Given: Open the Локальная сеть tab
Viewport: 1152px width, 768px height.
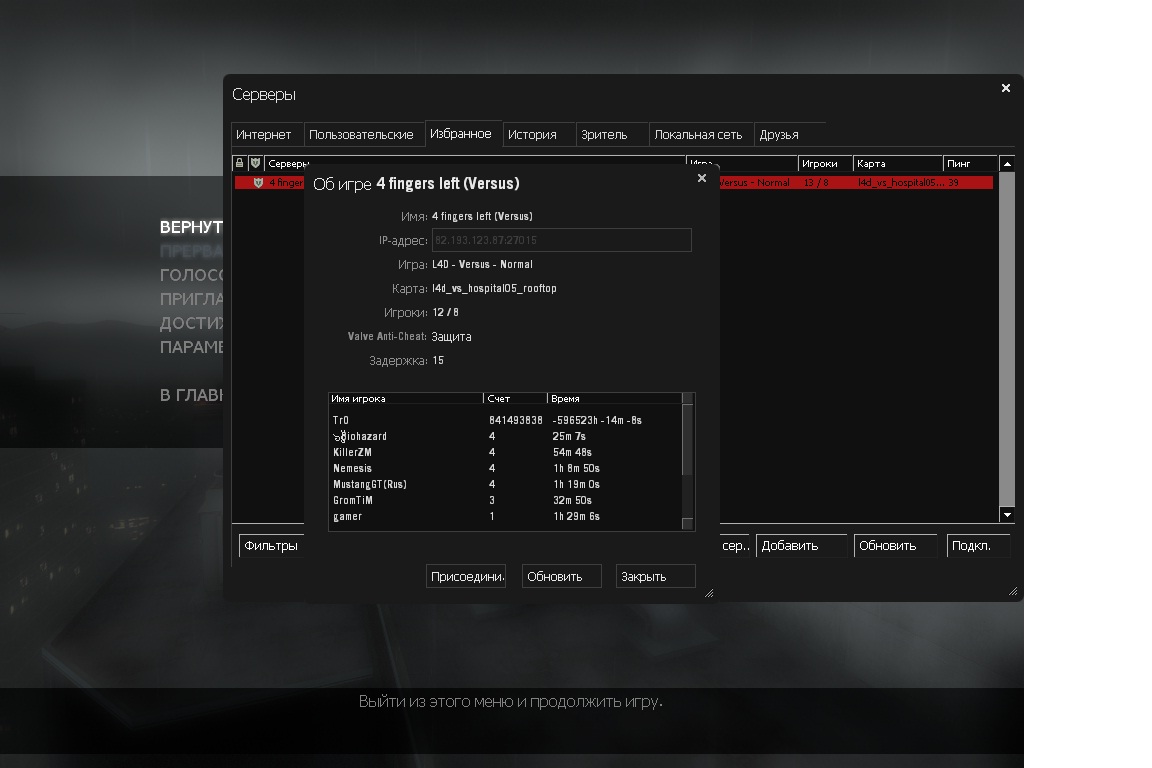Looking at the screenshot, I should (699, 134).
